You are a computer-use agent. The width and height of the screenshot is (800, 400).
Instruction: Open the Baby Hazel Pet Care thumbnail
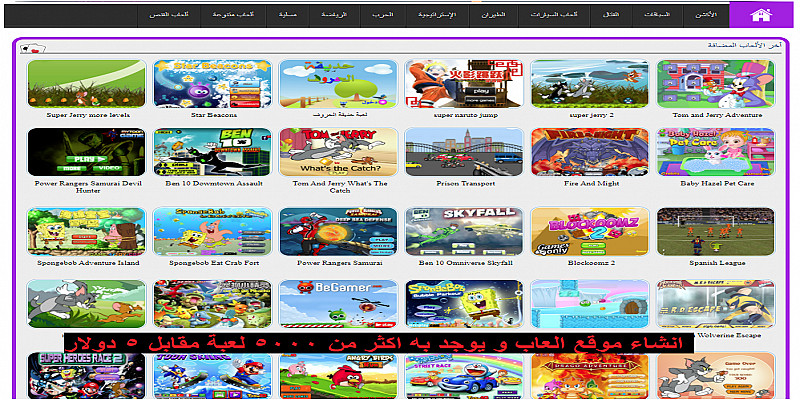pos(716,152)
